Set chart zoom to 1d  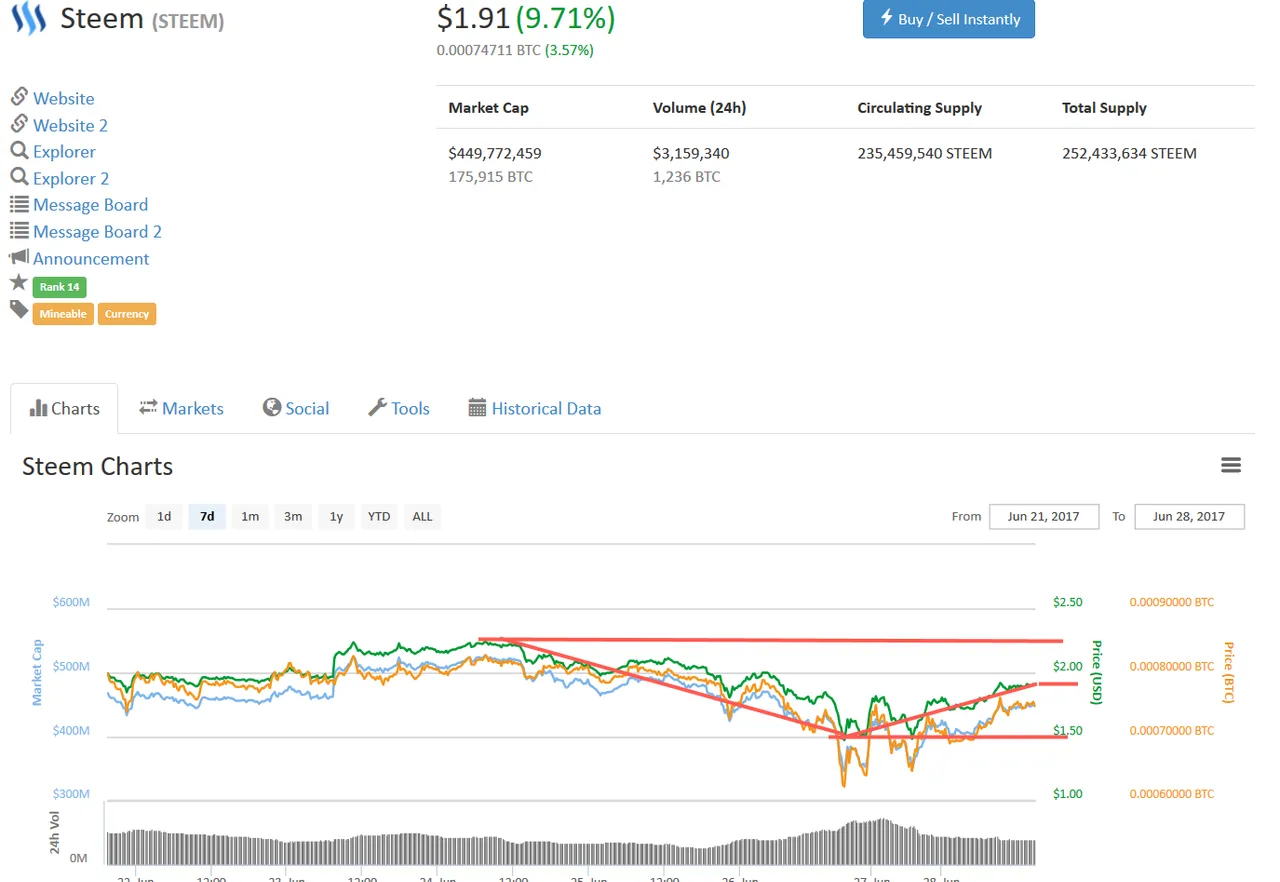point(164,516)
